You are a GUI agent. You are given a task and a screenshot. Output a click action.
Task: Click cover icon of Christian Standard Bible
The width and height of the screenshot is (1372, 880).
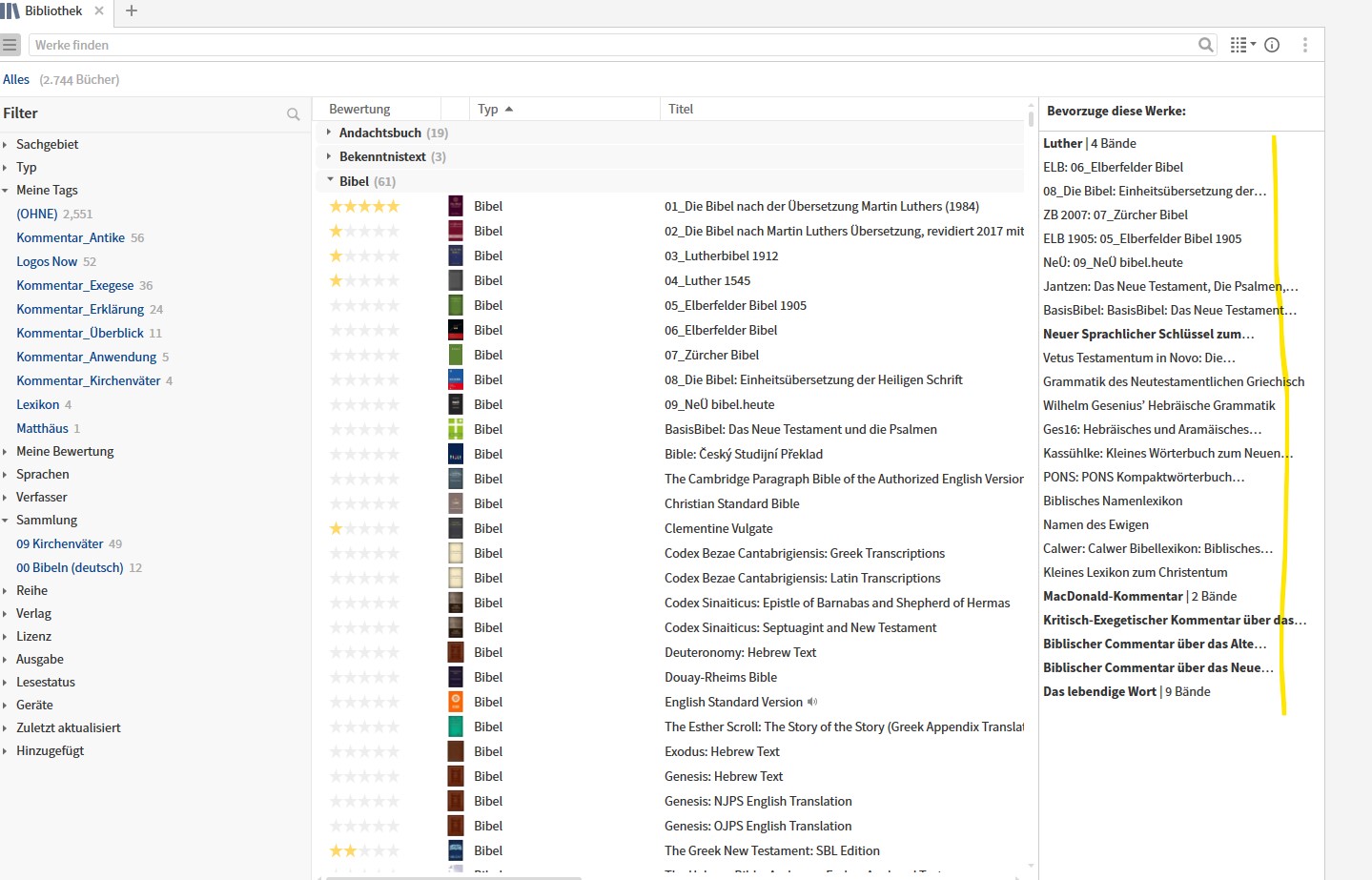point(456,504)
